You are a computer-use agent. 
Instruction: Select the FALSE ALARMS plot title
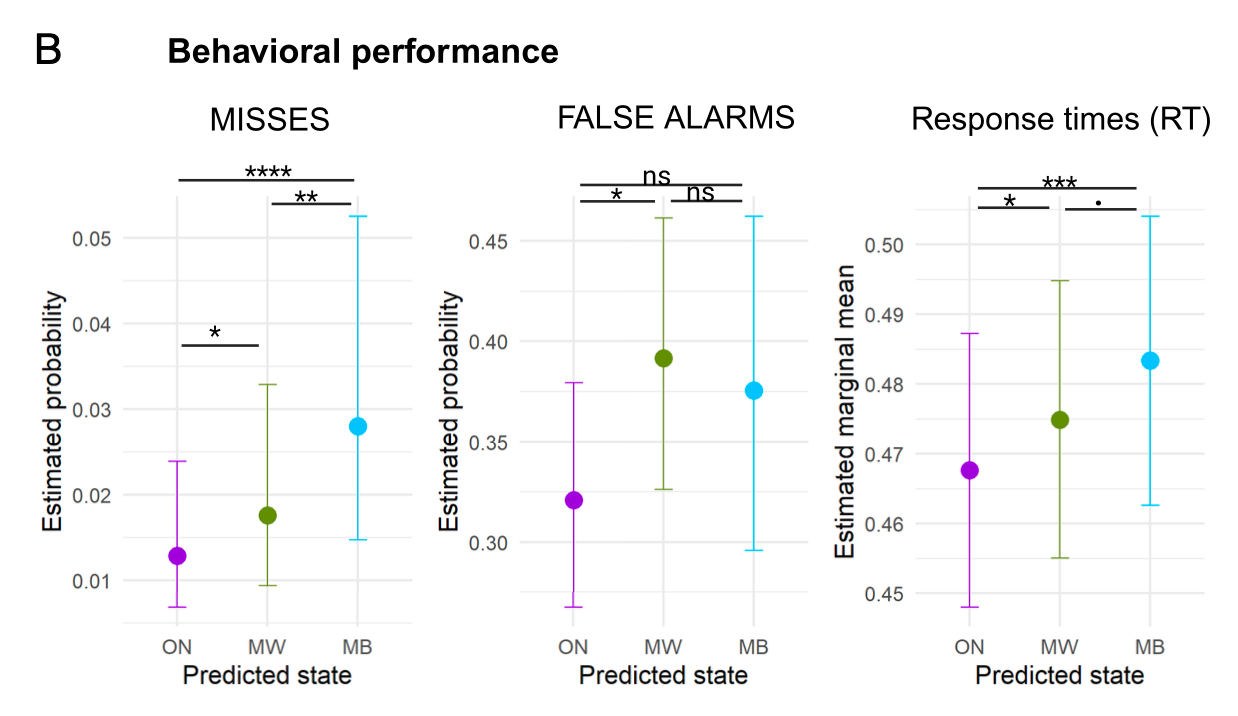pyautogui.click(x=676, y=118)
